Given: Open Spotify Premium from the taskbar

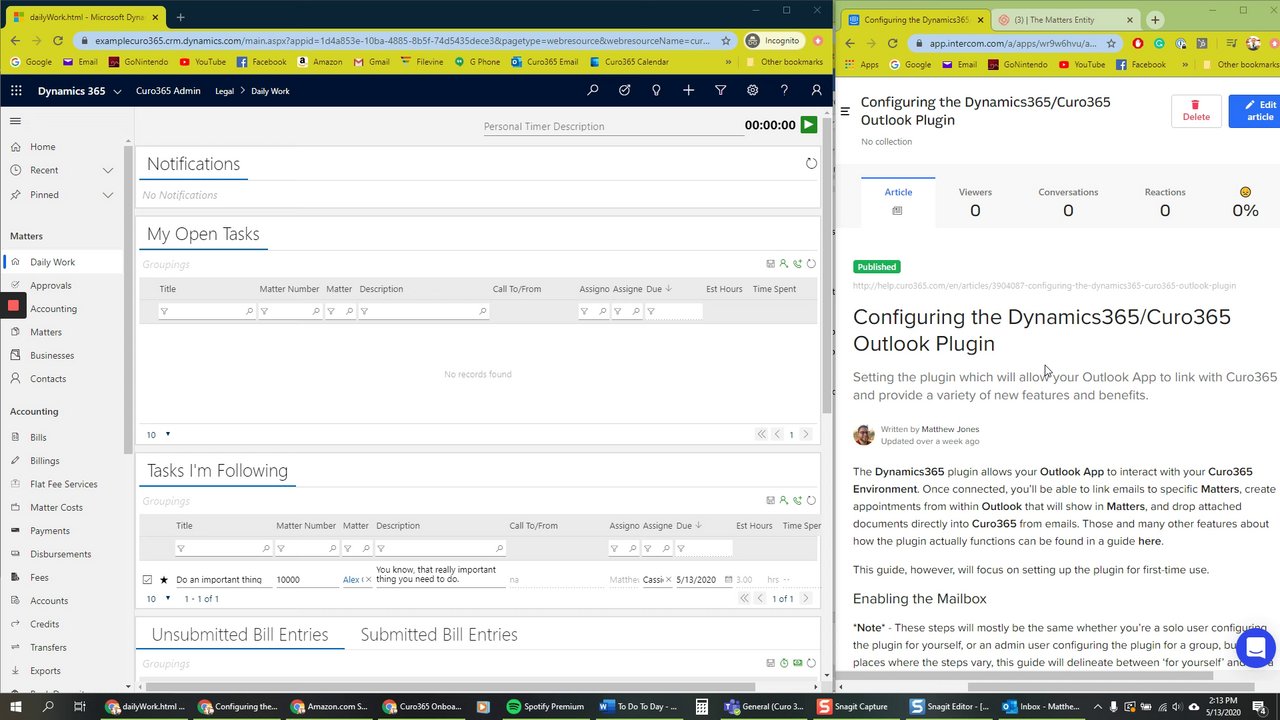Looking at the screenshot, I should (x=544, y=706).
